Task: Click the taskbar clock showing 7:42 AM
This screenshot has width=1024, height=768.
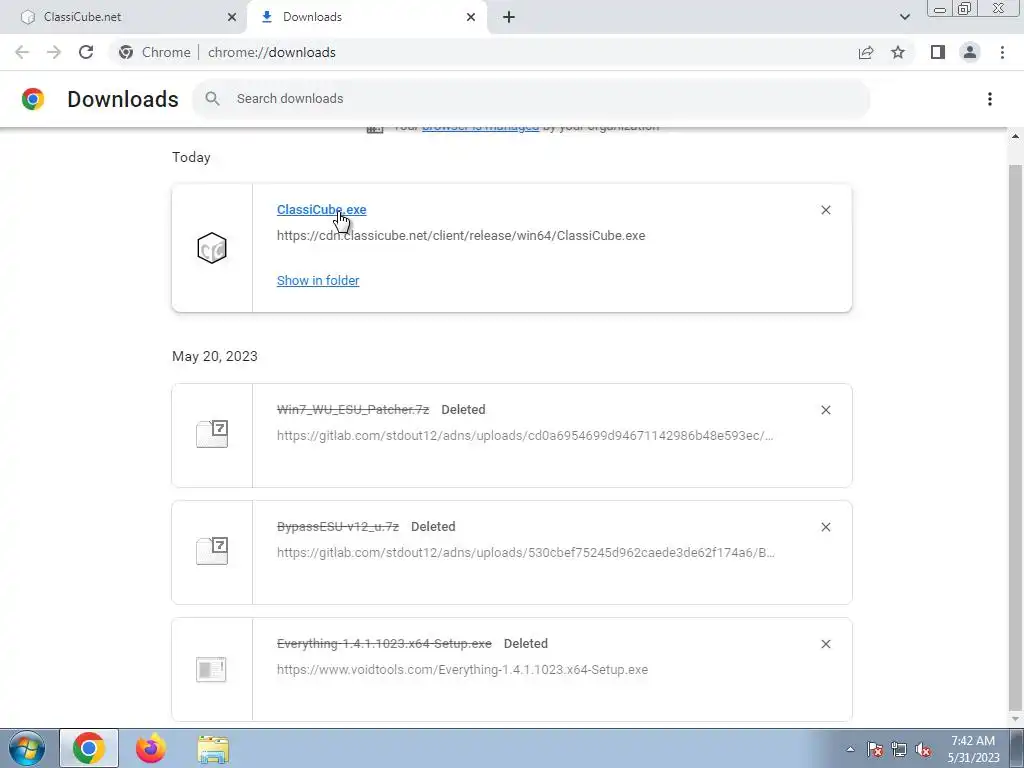Action: pyautogui.click(x=973, y=749)
